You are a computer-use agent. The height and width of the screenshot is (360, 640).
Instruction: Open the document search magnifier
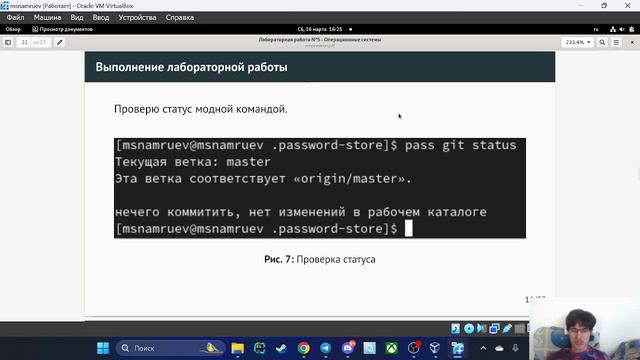(602, 42)
